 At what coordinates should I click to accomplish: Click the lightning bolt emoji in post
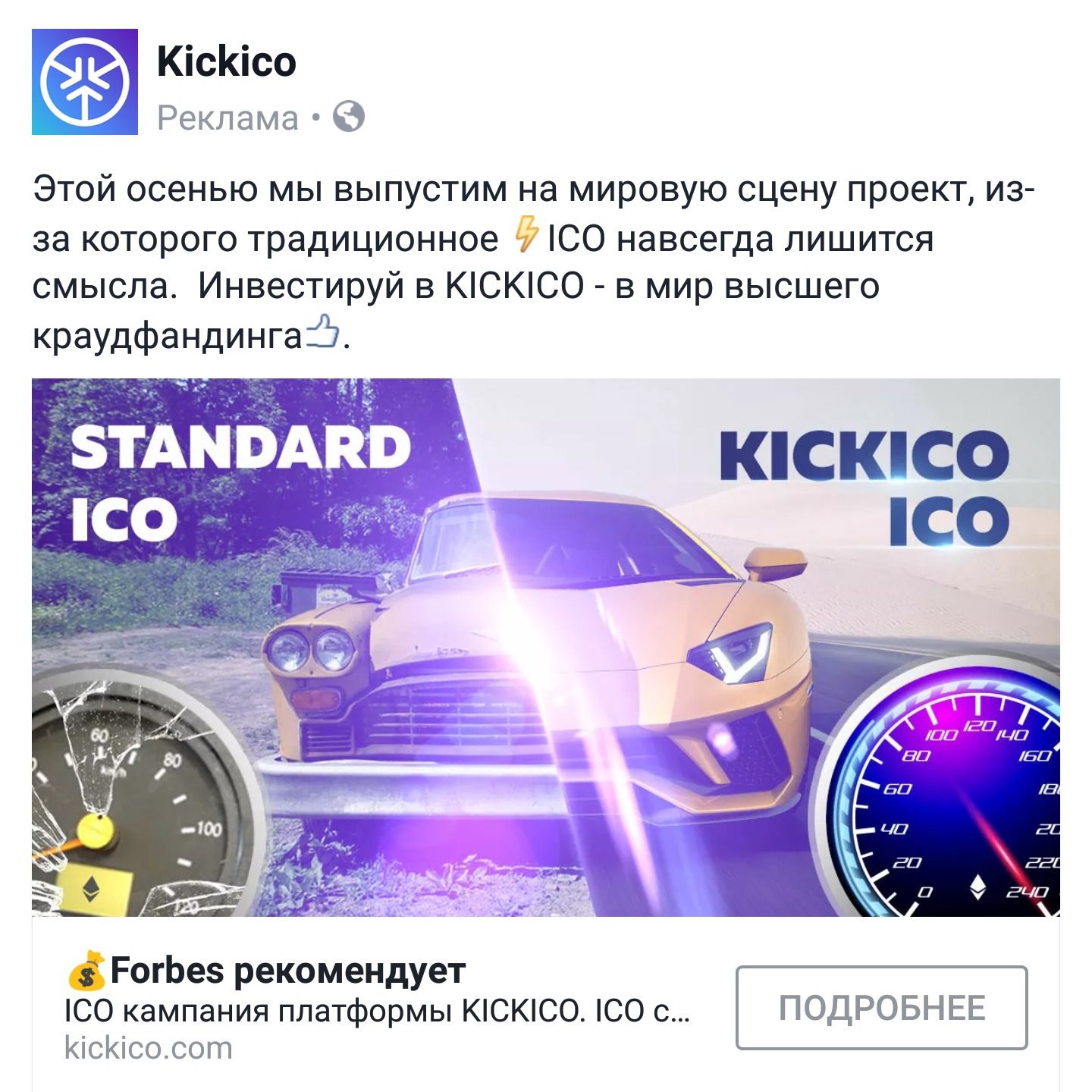tap(526, 236)
